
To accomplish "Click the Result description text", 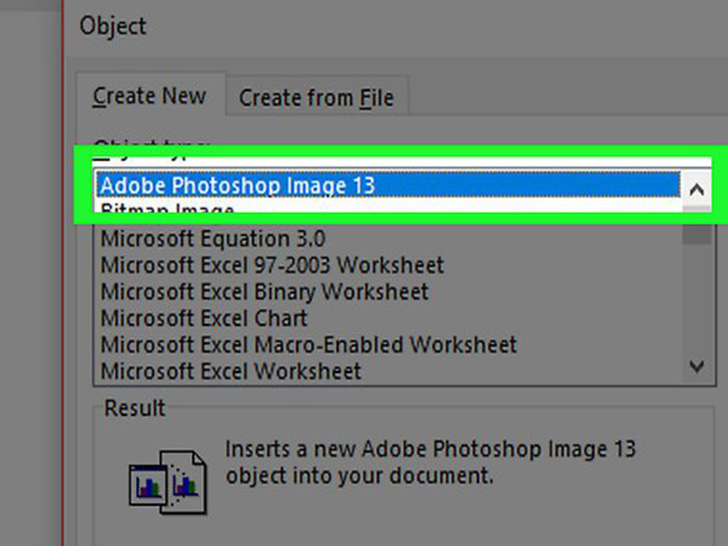I will 430,462.
